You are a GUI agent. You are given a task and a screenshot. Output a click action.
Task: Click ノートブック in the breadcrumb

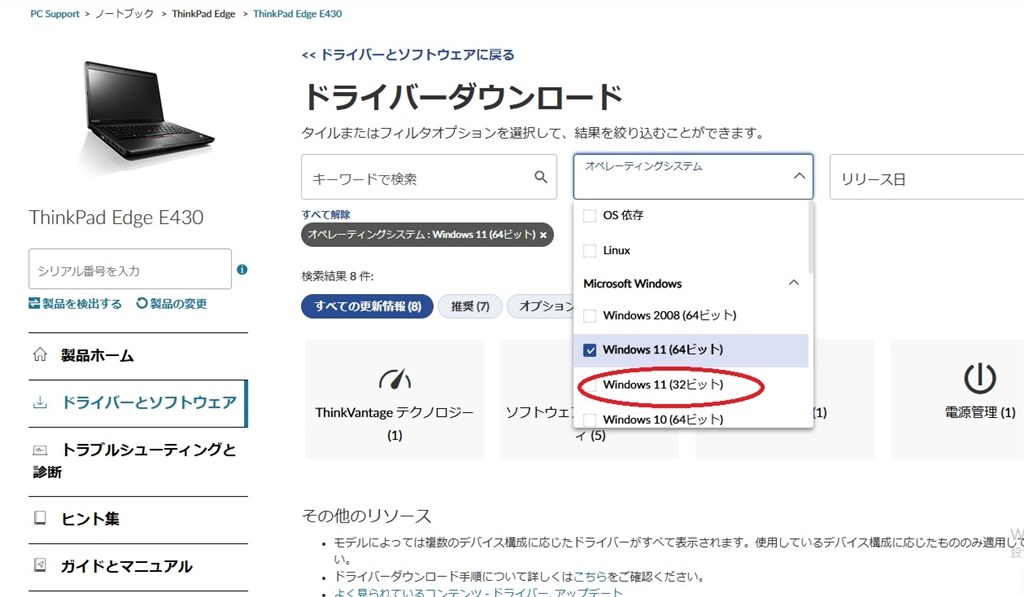pos(125,14)
